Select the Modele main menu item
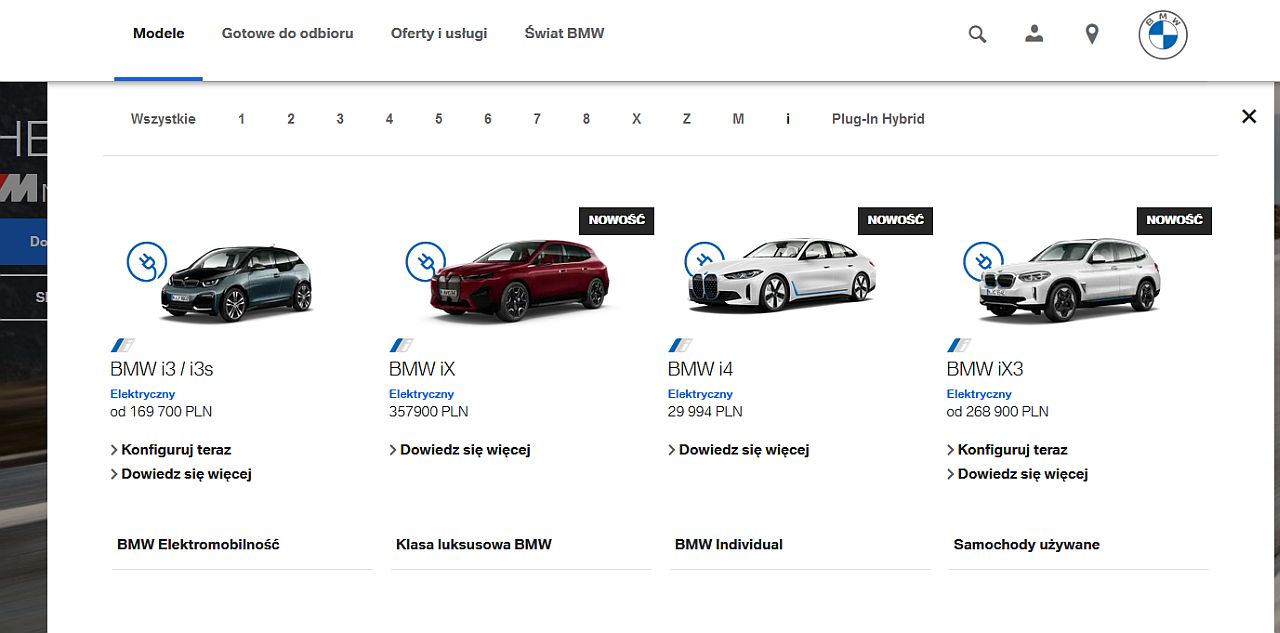The image size is (1280, 633). 159,33
